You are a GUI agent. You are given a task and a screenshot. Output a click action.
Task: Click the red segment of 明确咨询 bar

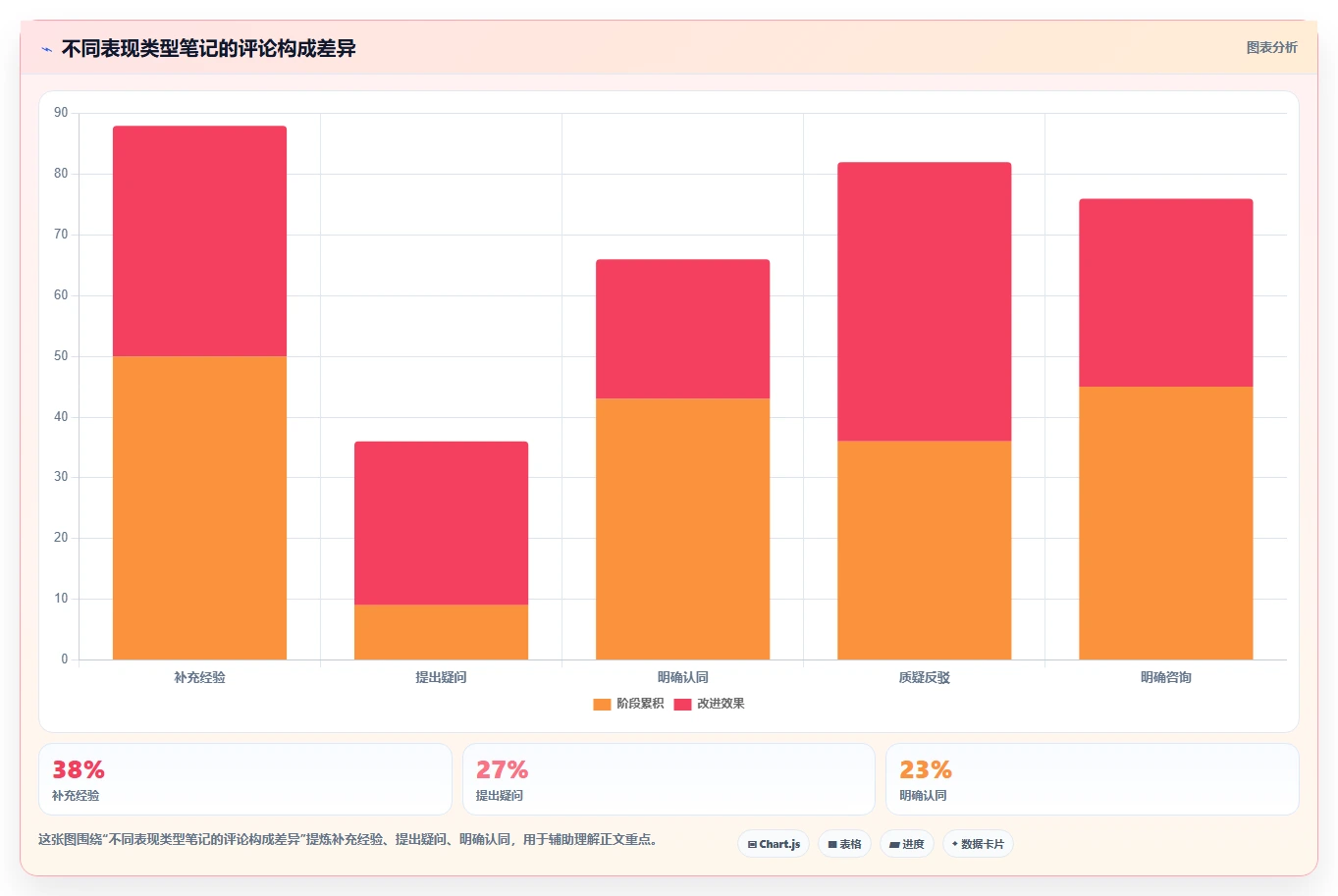click(1165, 292)
